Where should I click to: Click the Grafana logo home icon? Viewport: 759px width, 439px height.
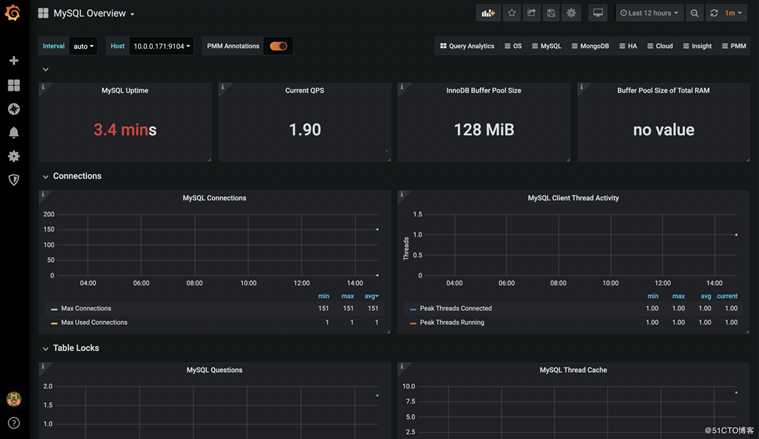point(13,13)
